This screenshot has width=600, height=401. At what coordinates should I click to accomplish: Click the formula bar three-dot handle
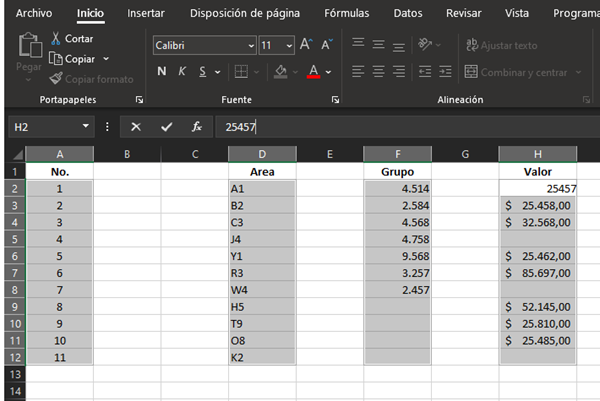[107, 127]
